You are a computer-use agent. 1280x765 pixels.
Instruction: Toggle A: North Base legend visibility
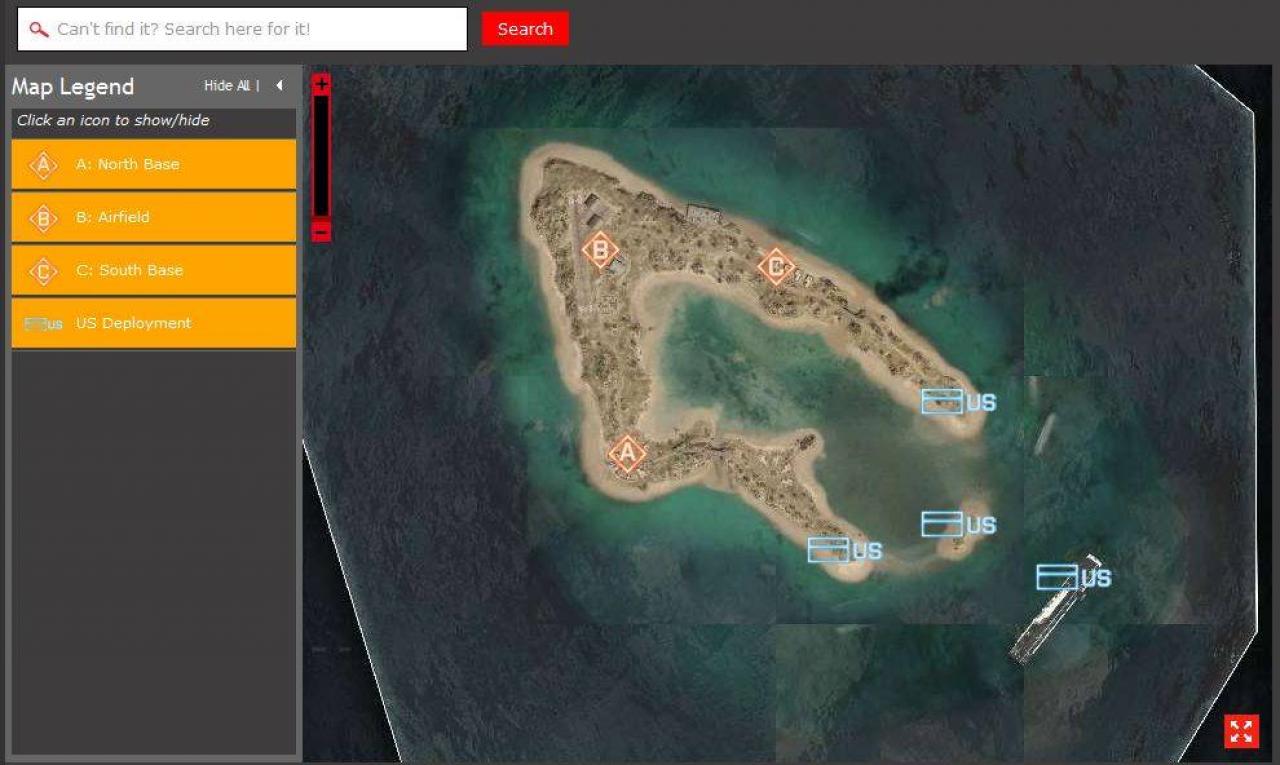pos(154,164)
